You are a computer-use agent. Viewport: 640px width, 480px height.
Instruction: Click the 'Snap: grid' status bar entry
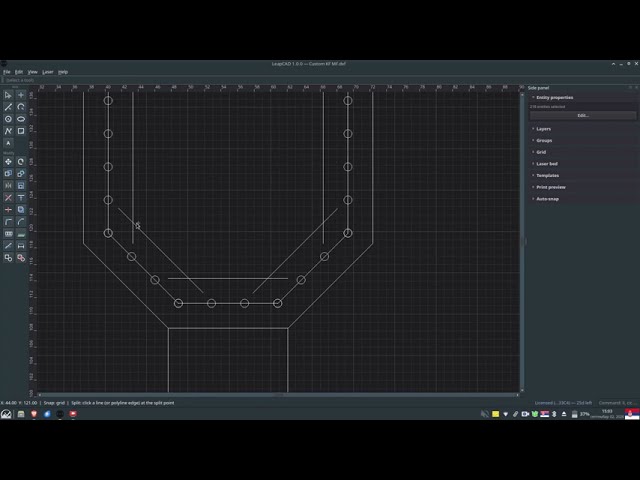54,403
